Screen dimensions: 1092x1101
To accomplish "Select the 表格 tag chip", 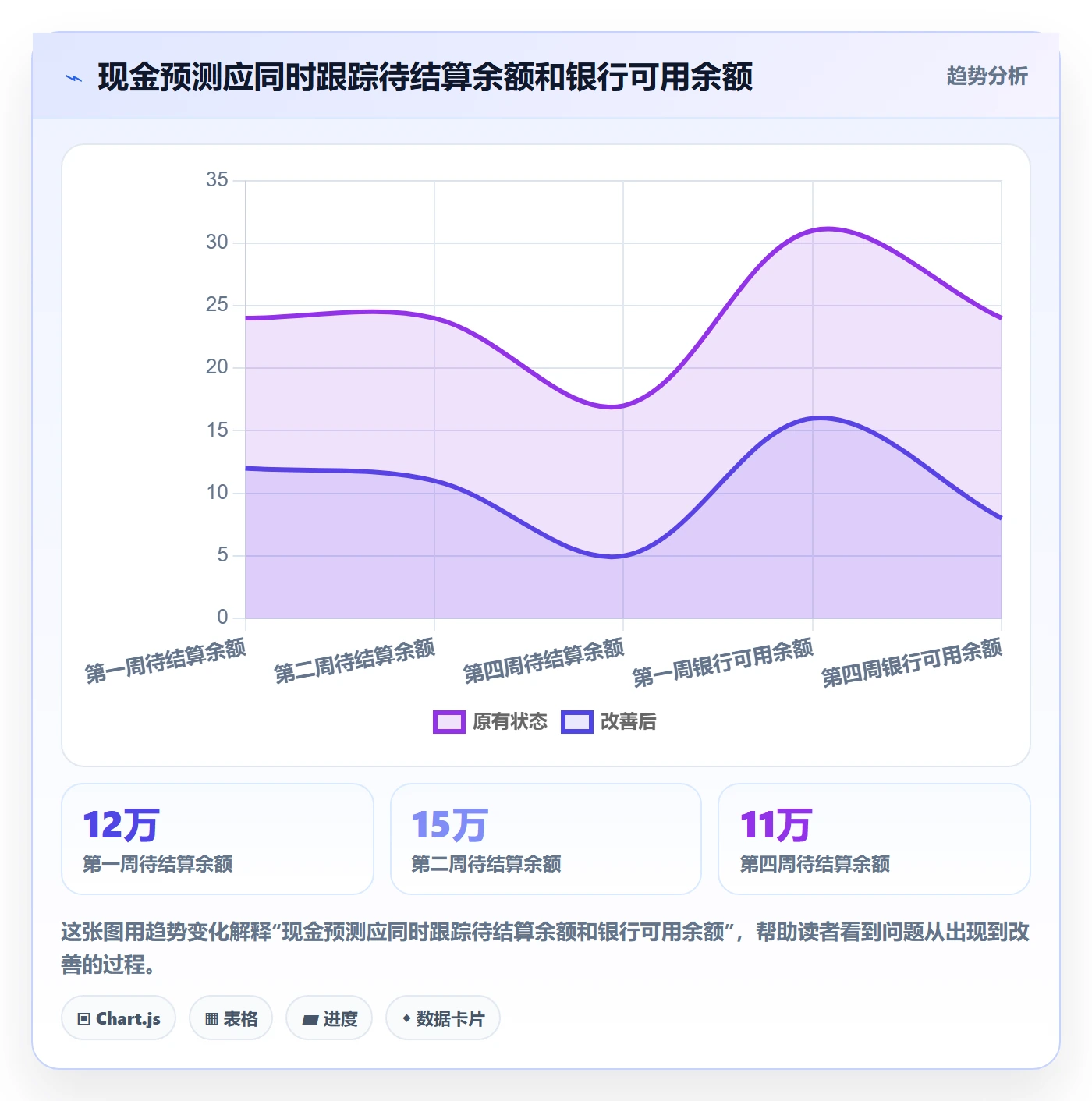I will click(231, 1018).
